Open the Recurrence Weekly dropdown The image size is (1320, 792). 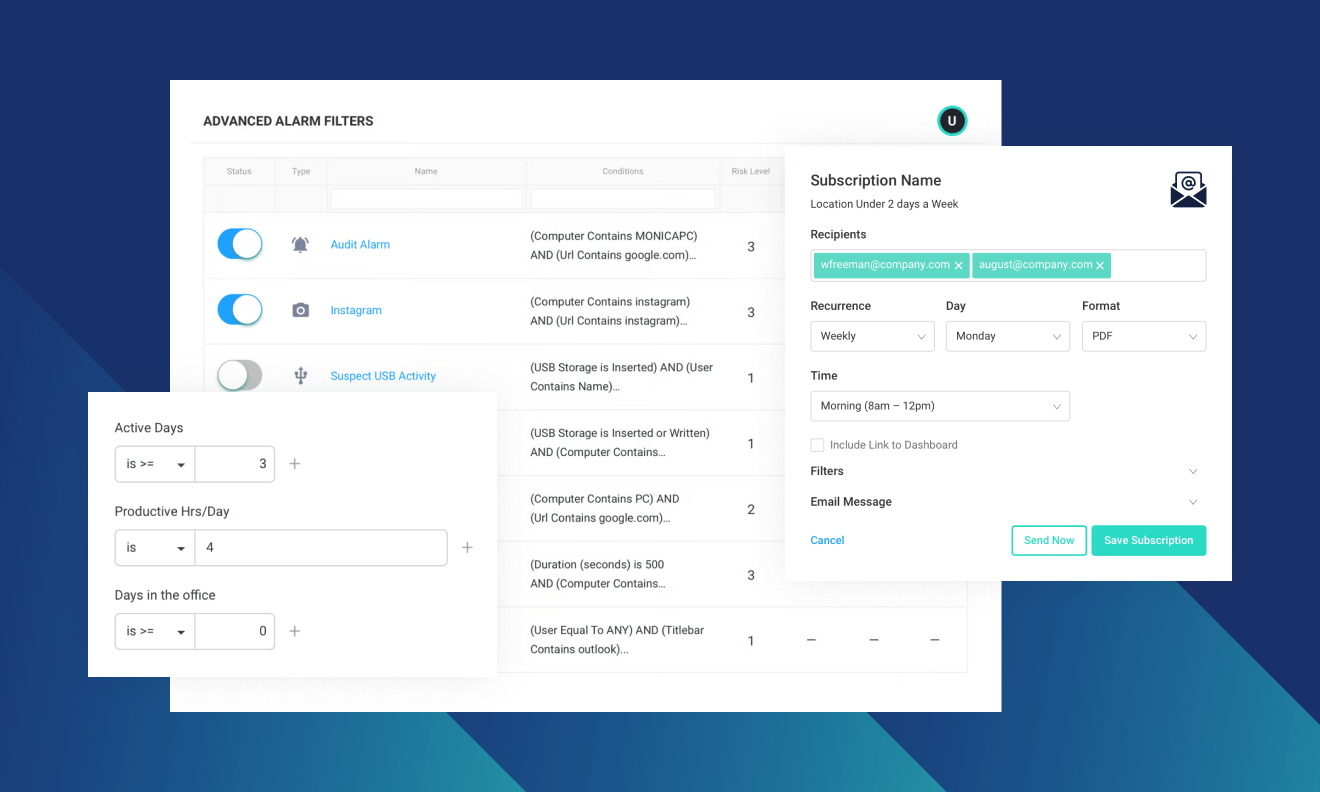(x=872, y=336)
